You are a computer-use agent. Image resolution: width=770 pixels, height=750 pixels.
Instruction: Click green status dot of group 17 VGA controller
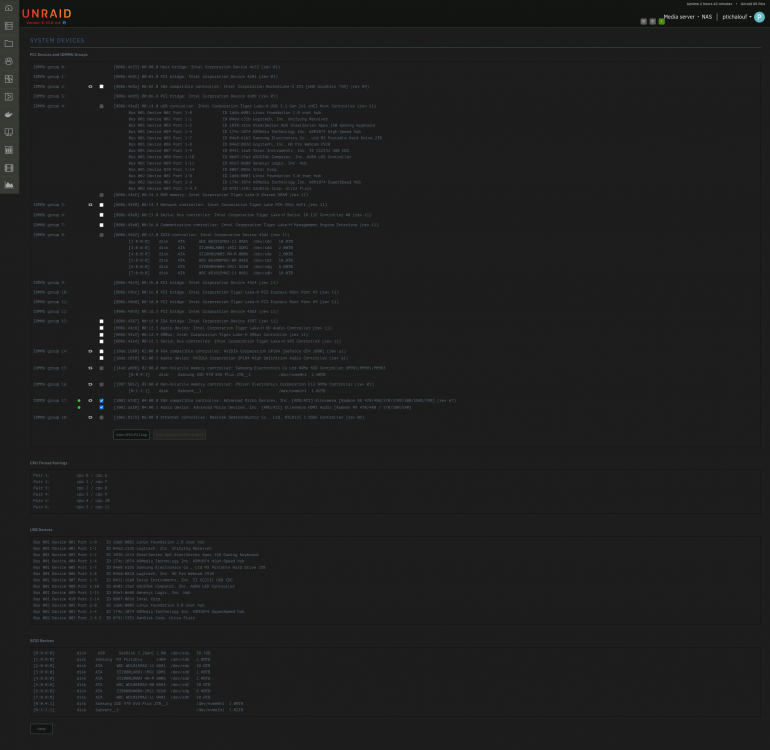click(79, 401)
